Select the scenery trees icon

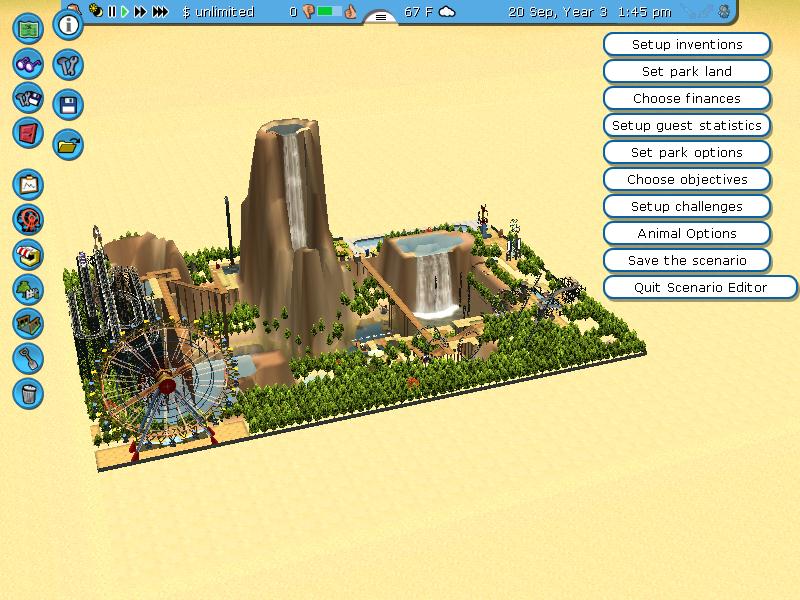click(29, 289)
